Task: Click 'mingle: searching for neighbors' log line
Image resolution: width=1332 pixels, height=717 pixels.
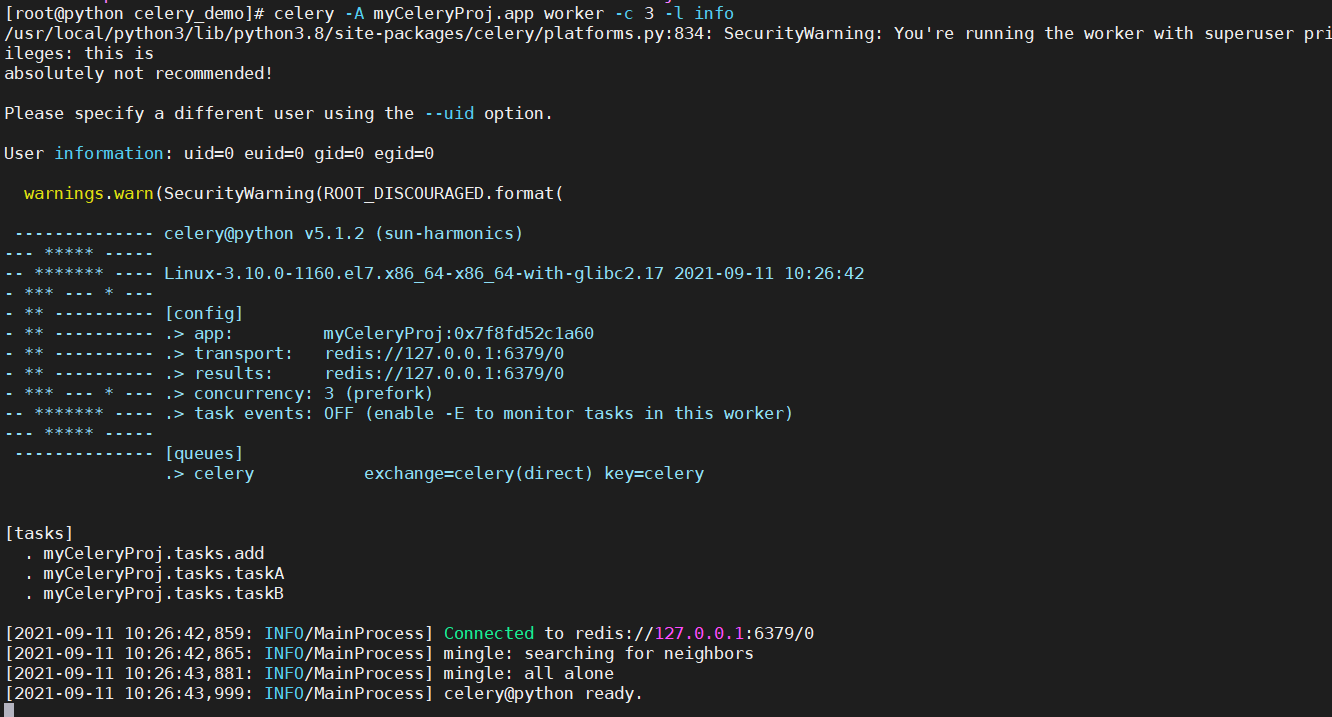Action: (x=379, y=654)
